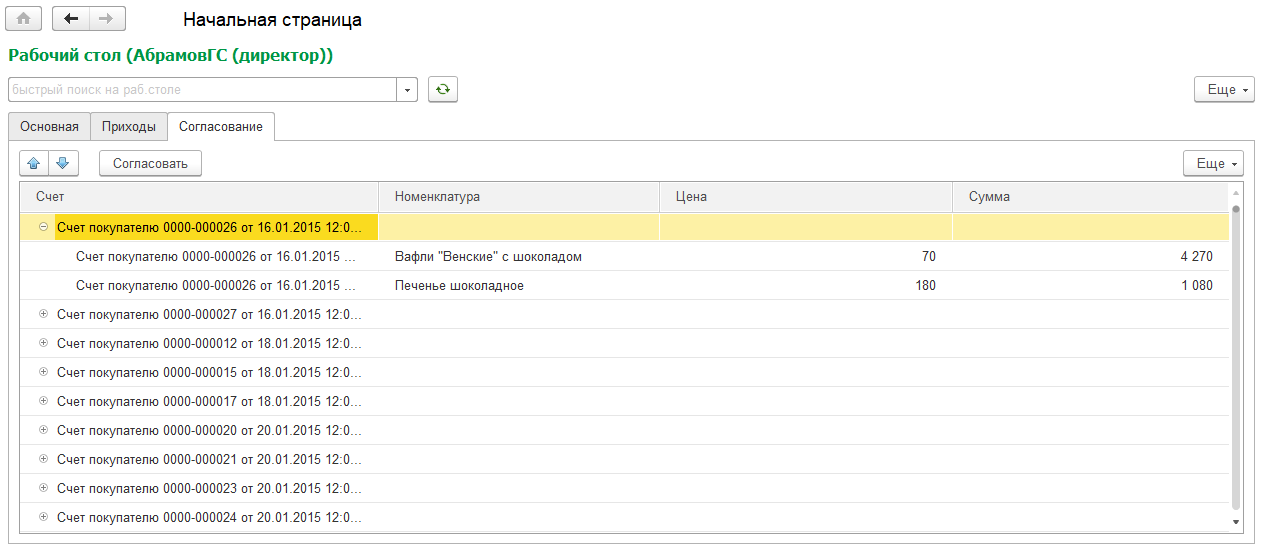Screen dimensions: 1261x549
Task: Collapse invoice 0000-000026 group
Action: point(43,227)
